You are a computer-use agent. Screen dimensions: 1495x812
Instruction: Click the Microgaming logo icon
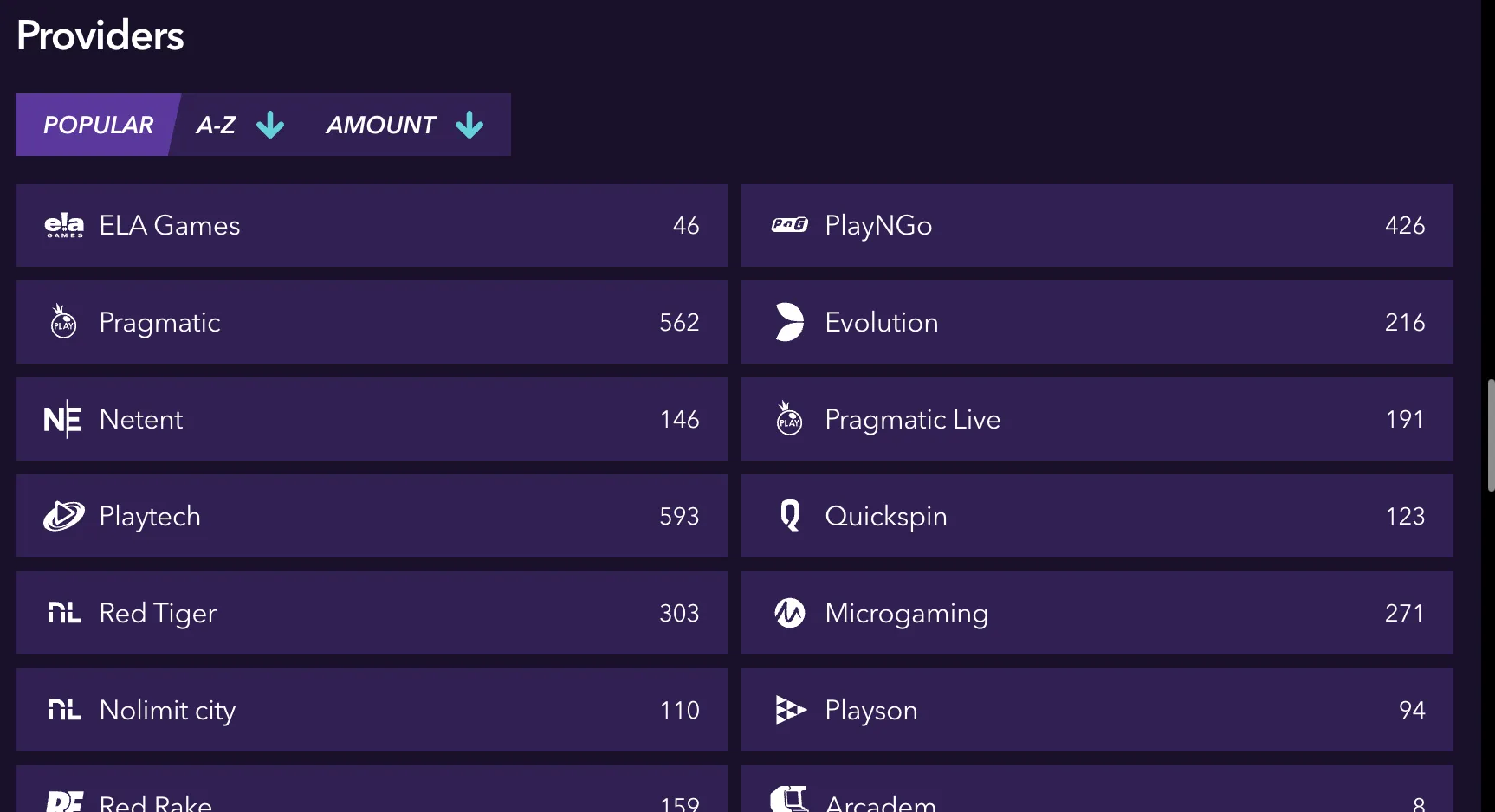[789, 613]
